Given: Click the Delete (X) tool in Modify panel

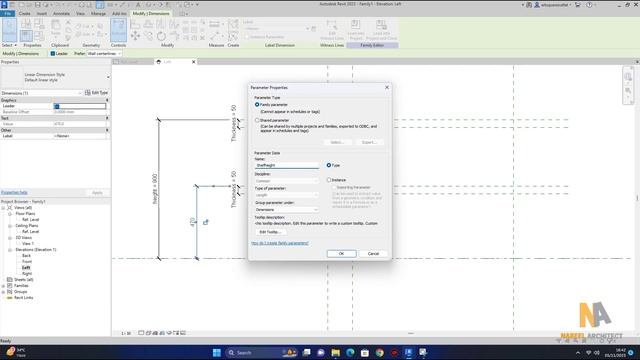Looking at the screenshot, I should click(202, 38).
